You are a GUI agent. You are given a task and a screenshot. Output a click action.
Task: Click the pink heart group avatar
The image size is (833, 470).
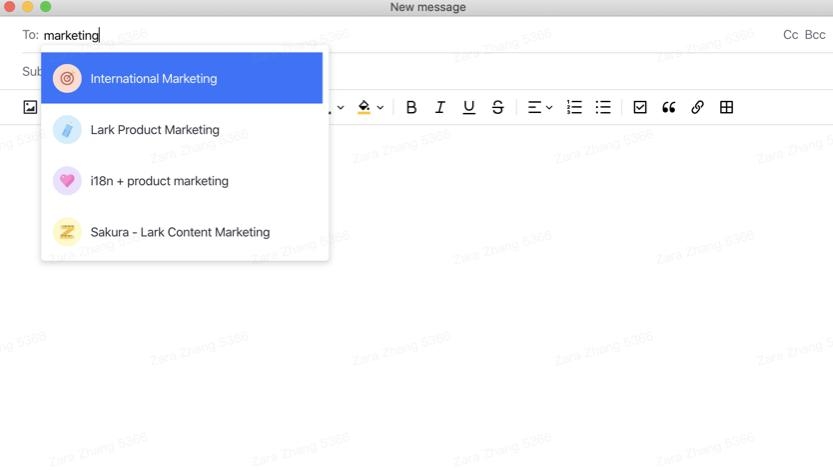(67, 181)
